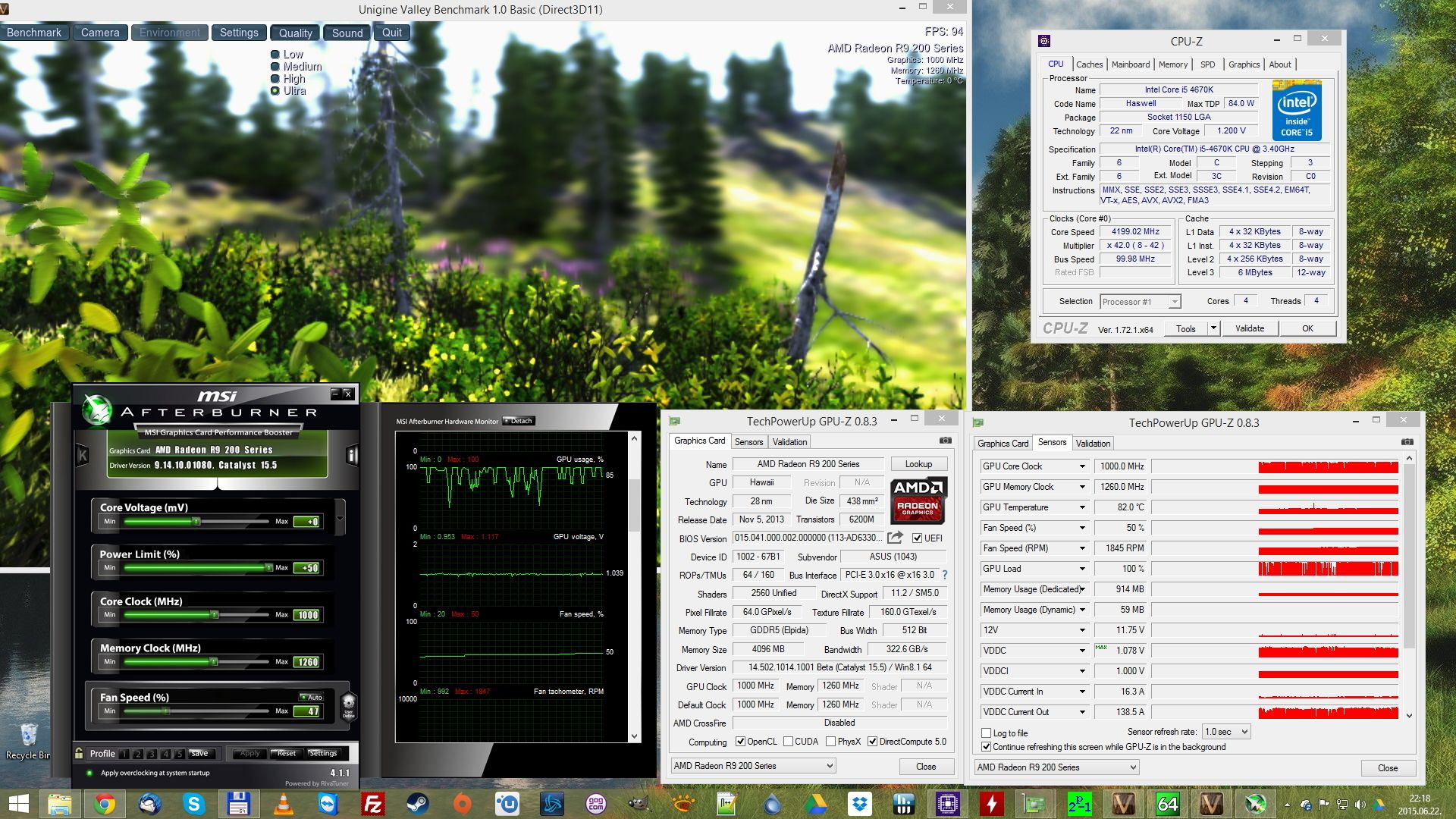Toggle the UEFI checkbox in GPU-Z
Screen dimensions: 1456x819
point(917,538)
